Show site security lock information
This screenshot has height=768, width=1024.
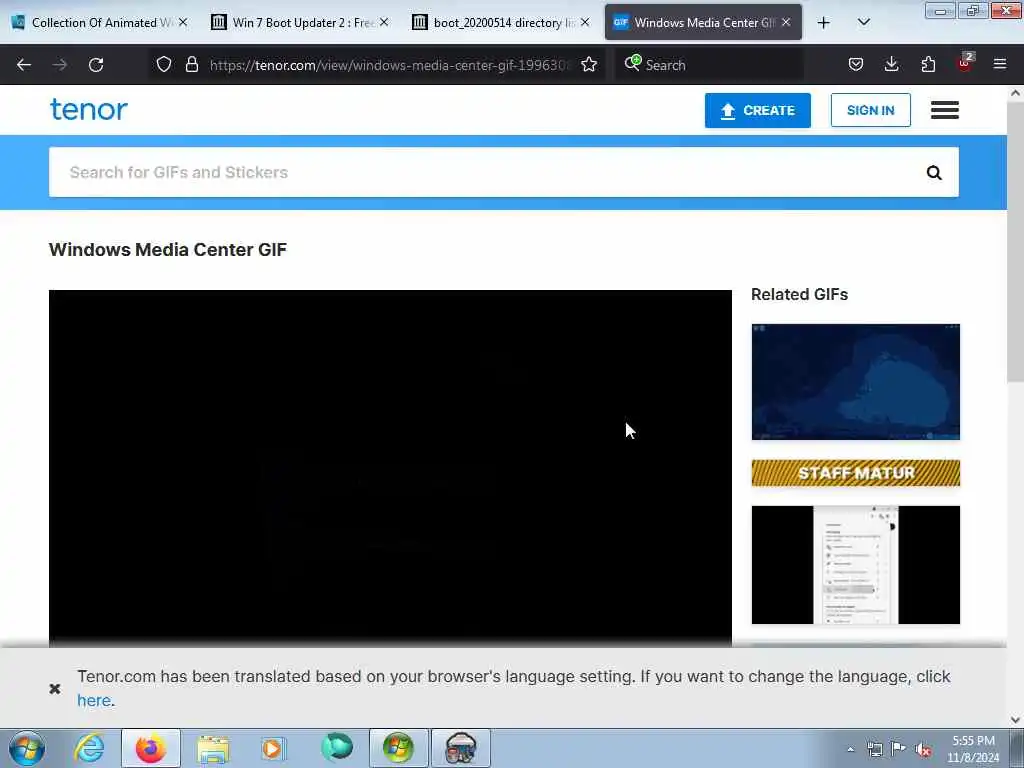[x=191, y=64]
